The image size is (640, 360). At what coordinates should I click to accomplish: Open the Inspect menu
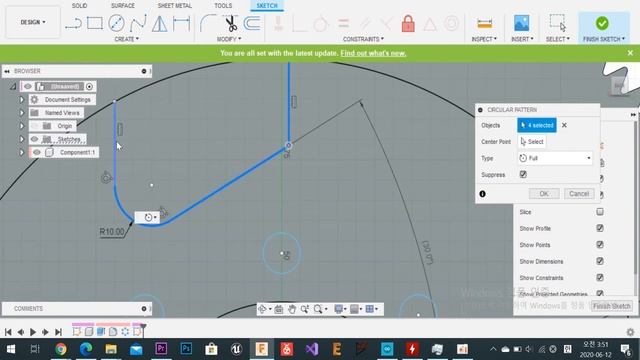pos(484,39)
